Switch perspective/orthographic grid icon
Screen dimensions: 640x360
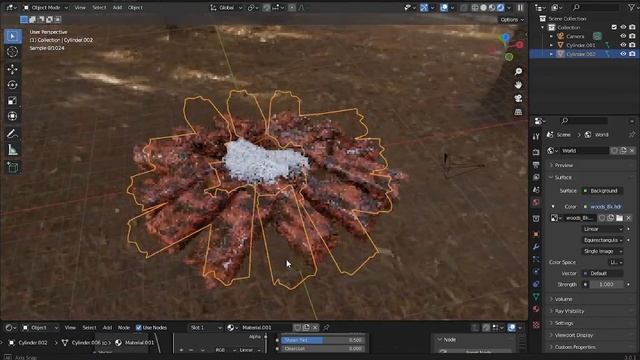pos(518,112)
